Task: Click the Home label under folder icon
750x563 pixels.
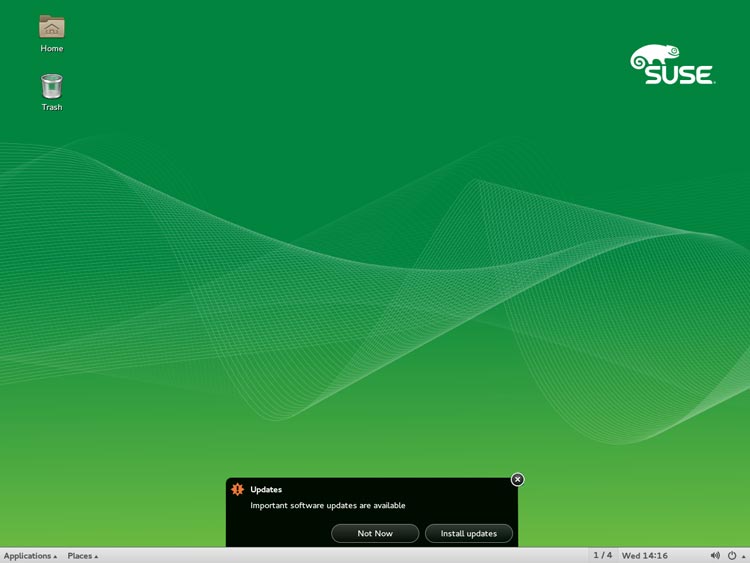Action: click(x=52, y=48)
